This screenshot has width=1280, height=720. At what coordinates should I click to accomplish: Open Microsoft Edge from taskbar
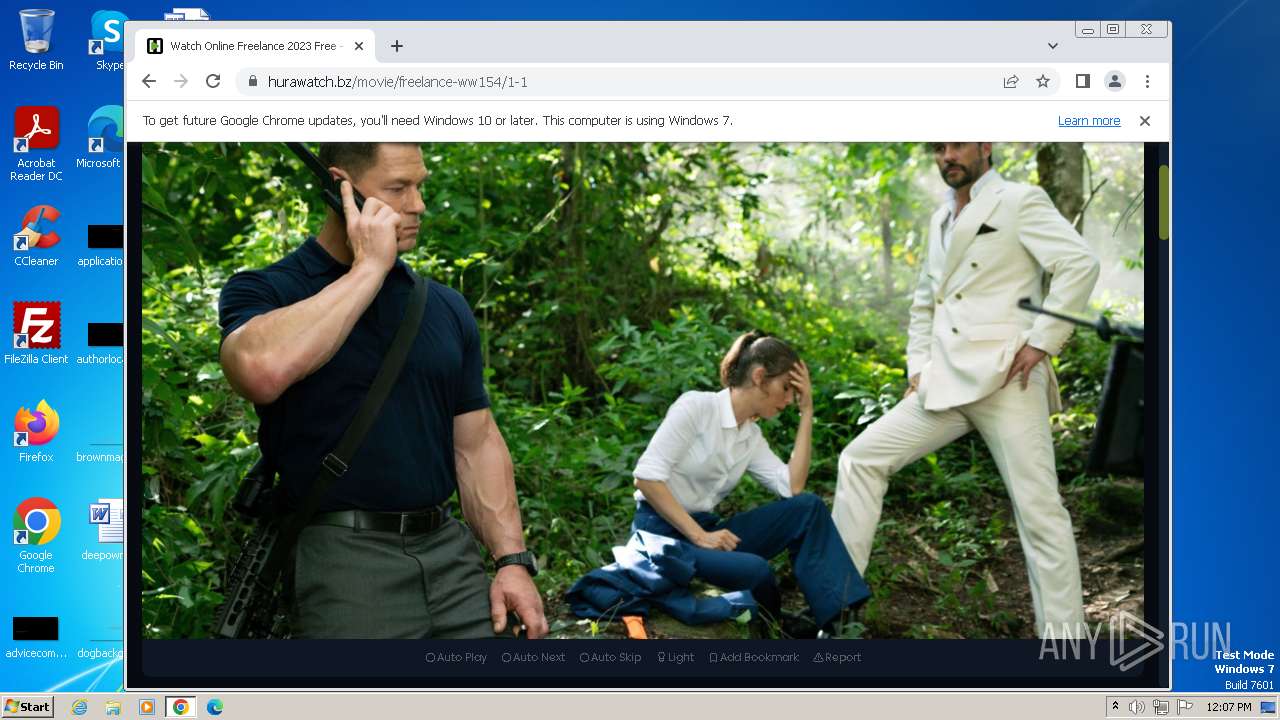point(214,707)
